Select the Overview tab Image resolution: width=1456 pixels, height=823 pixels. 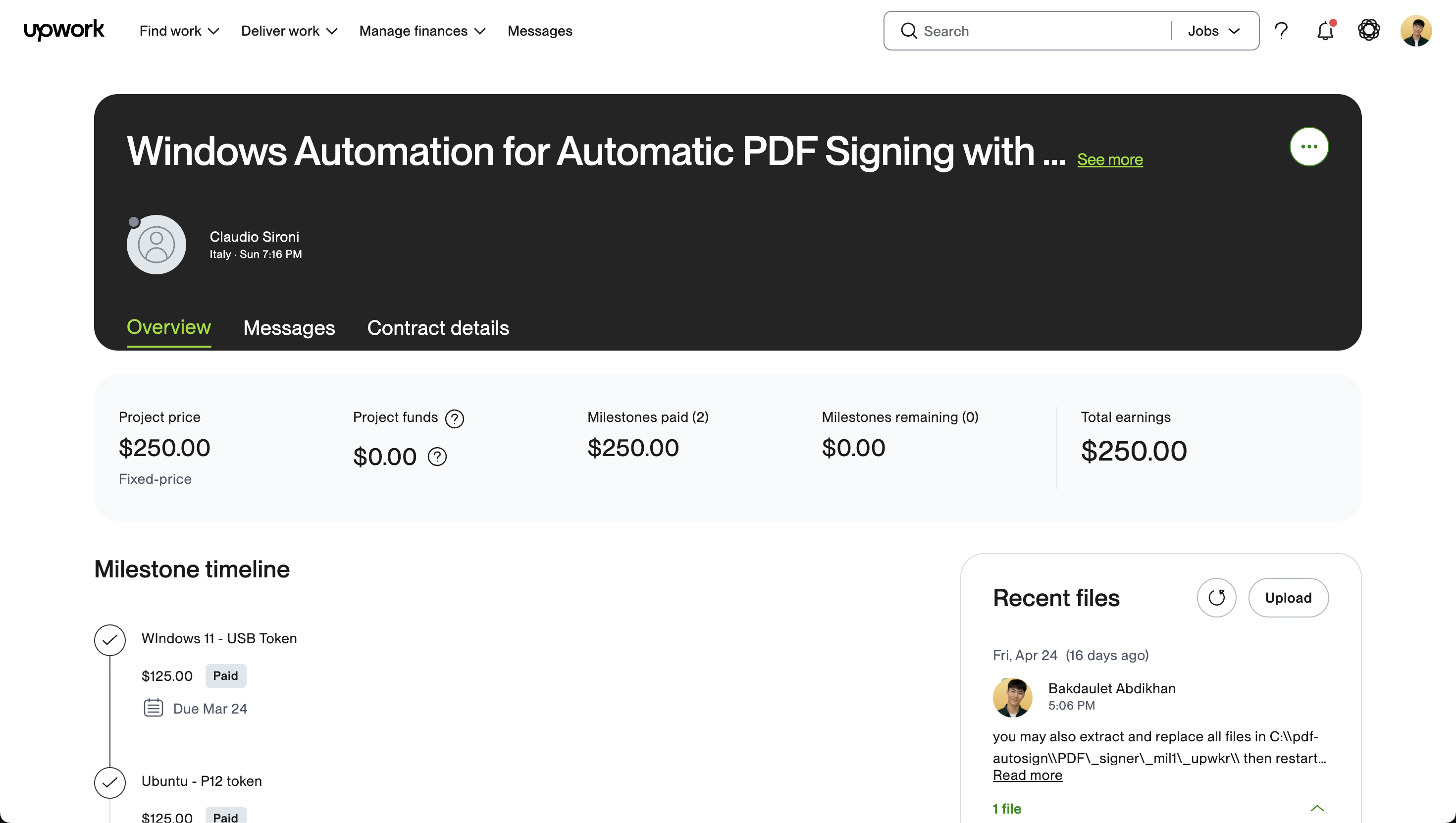pyautogui.click(x=168, y=327)
